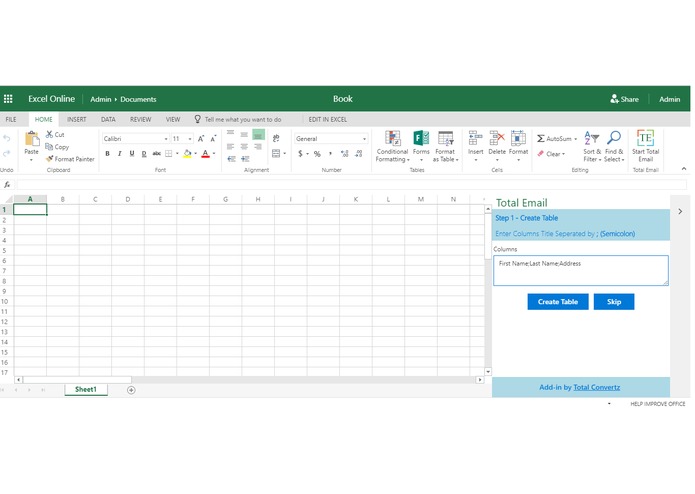The height and width of the screenshot is (494, 695).
Task: Increase font size with the grow font icon
Action: [x=201, y=139]
